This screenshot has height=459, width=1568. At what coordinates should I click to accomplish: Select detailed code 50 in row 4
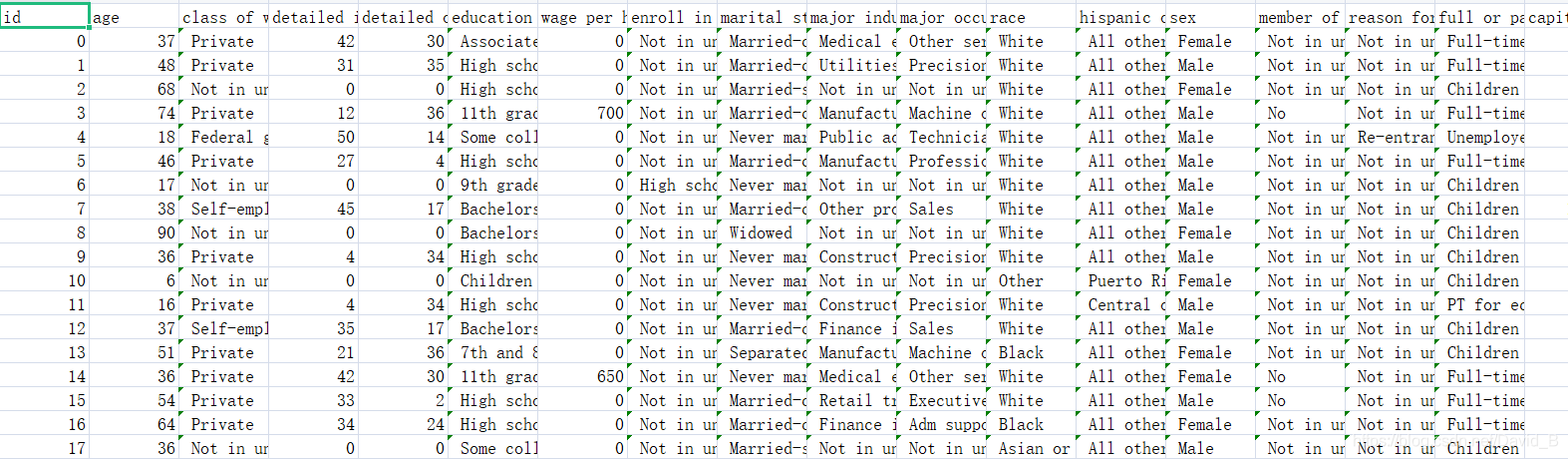click(314, 137)
